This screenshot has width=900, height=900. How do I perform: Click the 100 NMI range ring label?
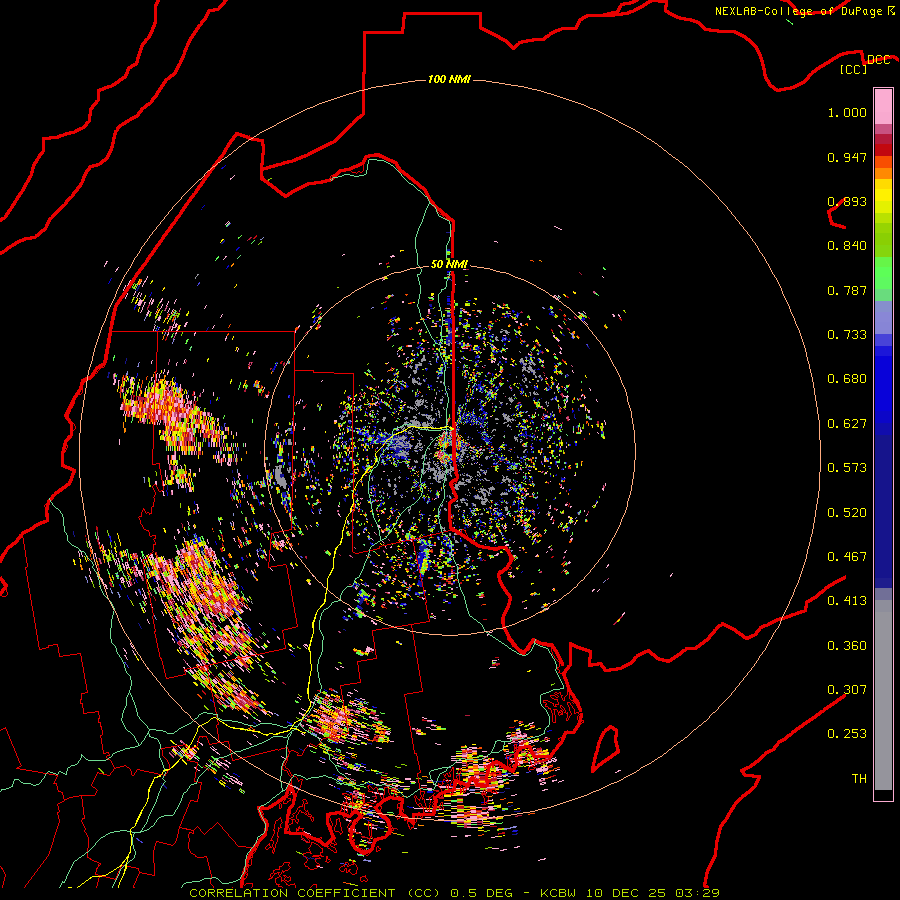(449, 79)
